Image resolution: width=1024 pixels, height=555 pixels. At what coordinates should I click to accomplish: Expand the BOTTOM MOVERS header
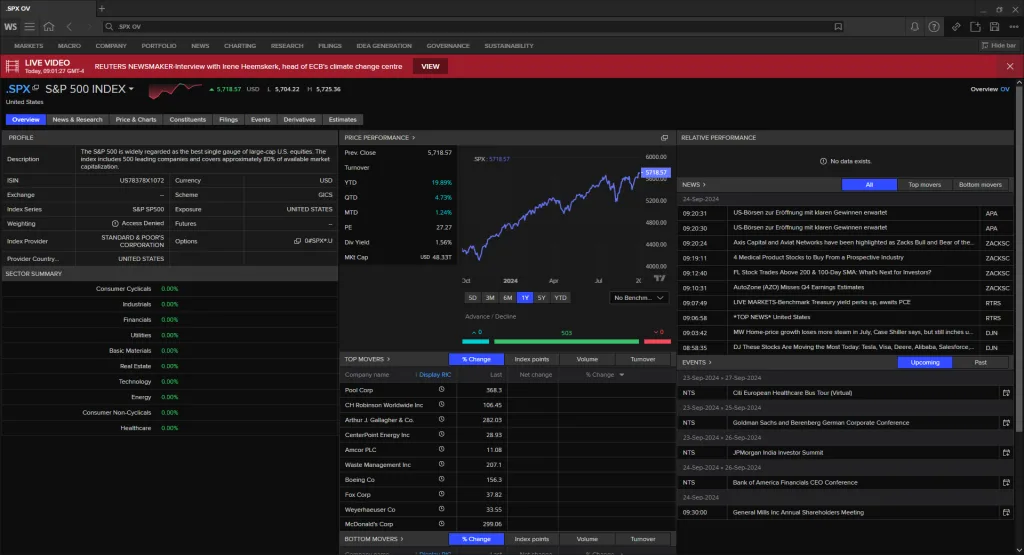point(374,539)
